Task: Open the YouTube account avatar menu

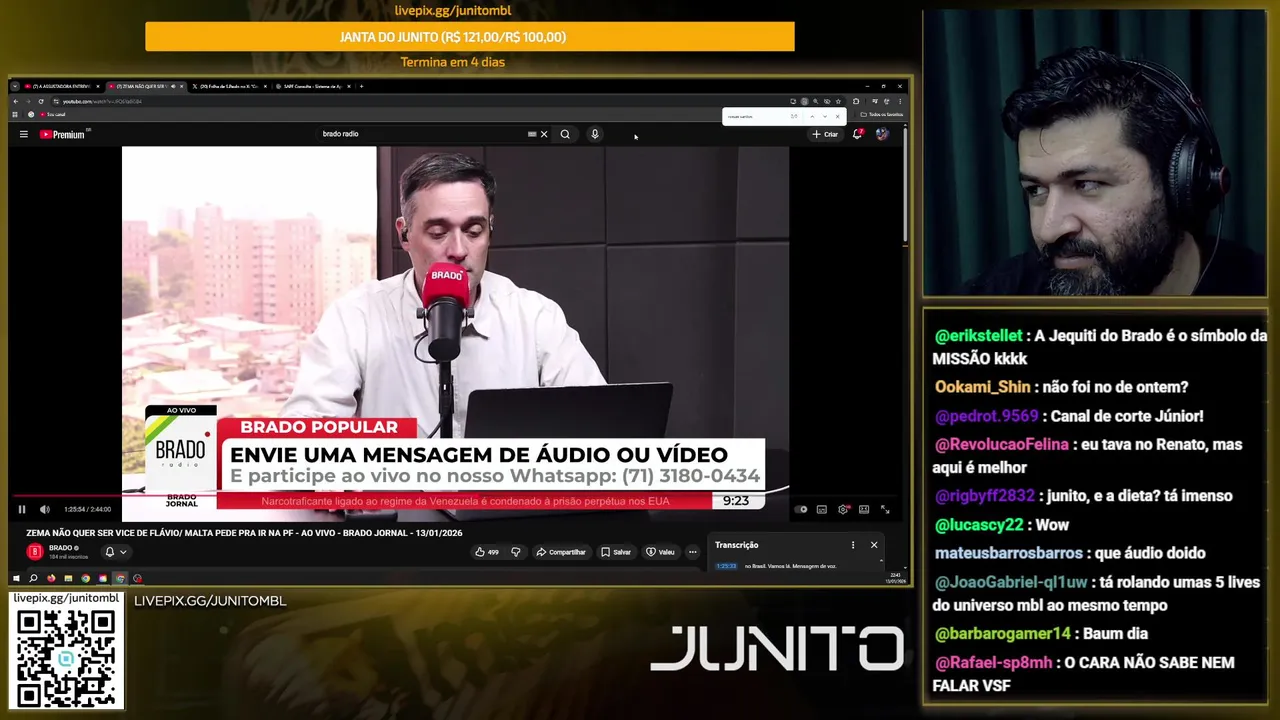Action: 882,134
